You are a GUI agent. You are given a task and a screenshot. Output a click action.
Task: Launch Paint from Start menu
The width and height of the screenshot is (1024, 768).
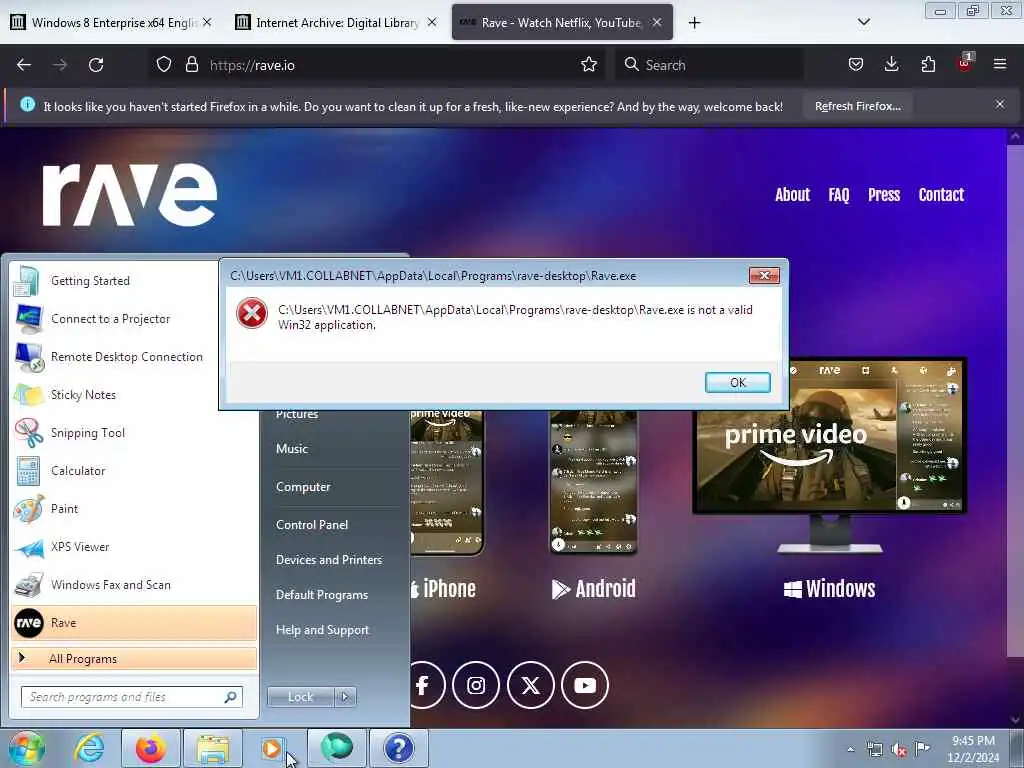[x=134, y=509]
